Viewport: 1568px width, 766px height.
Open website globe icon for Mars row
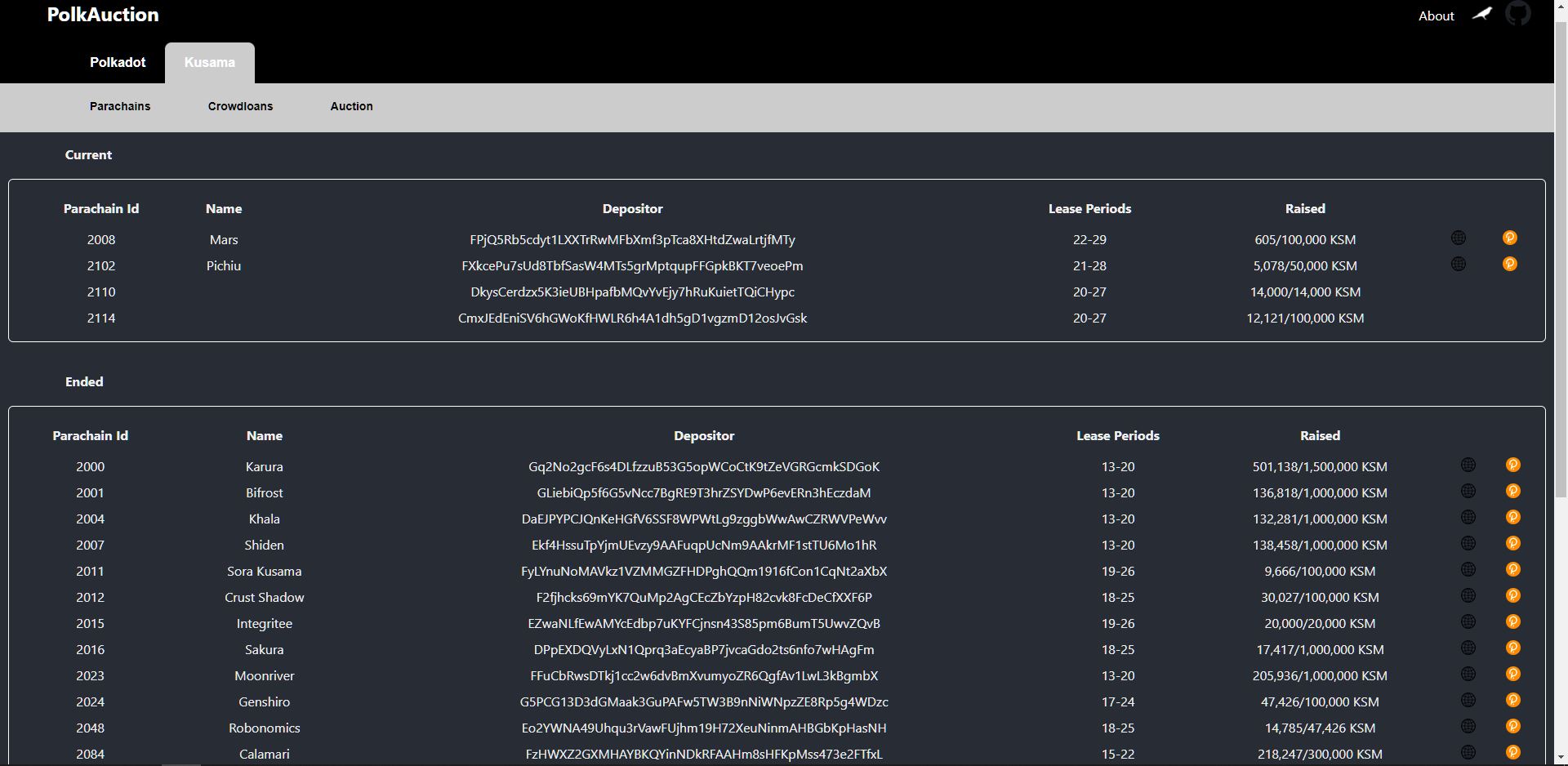(x=1459, y=238)
